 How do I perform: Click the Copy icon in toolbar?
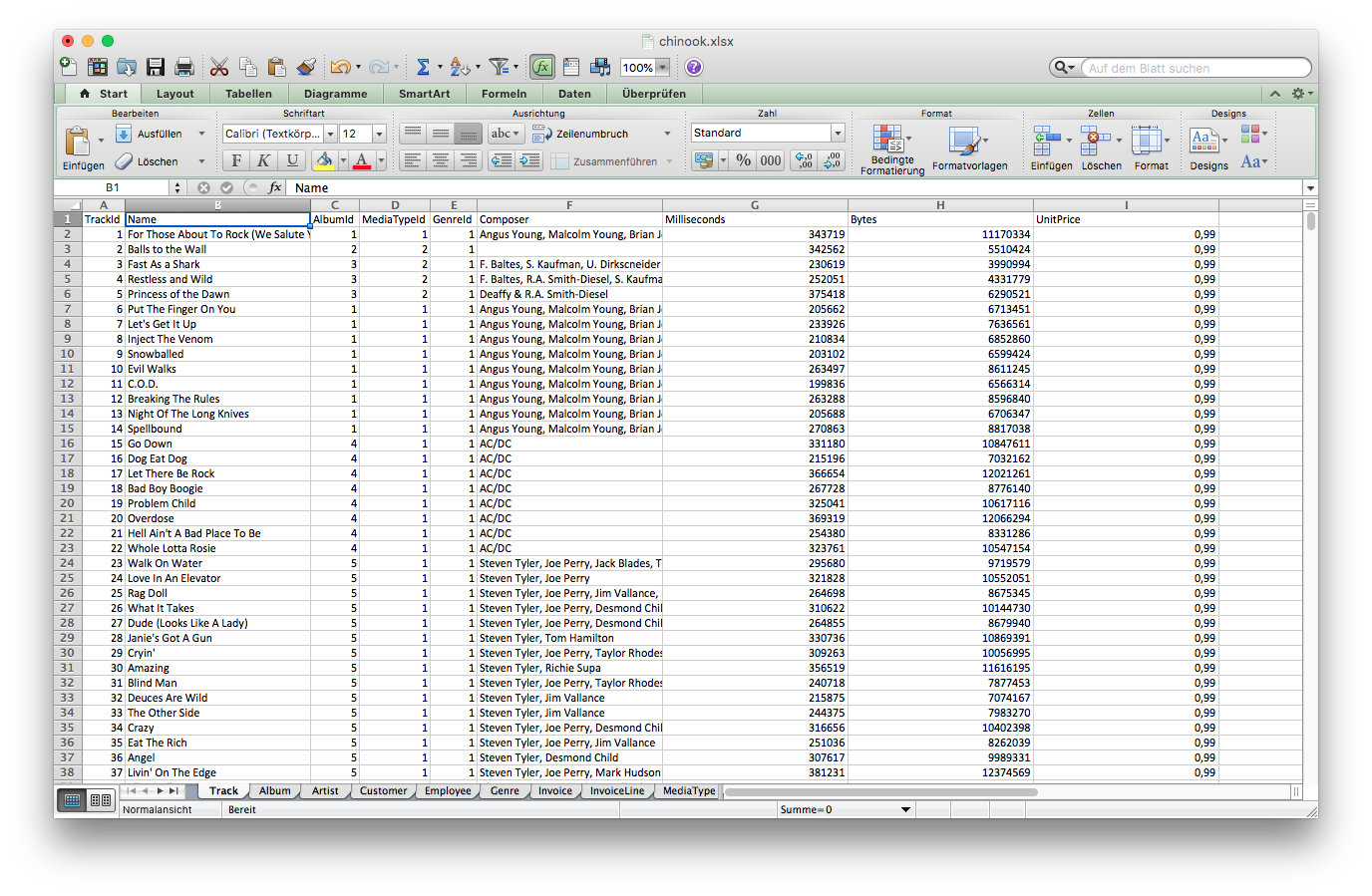(x=247, y=67)
